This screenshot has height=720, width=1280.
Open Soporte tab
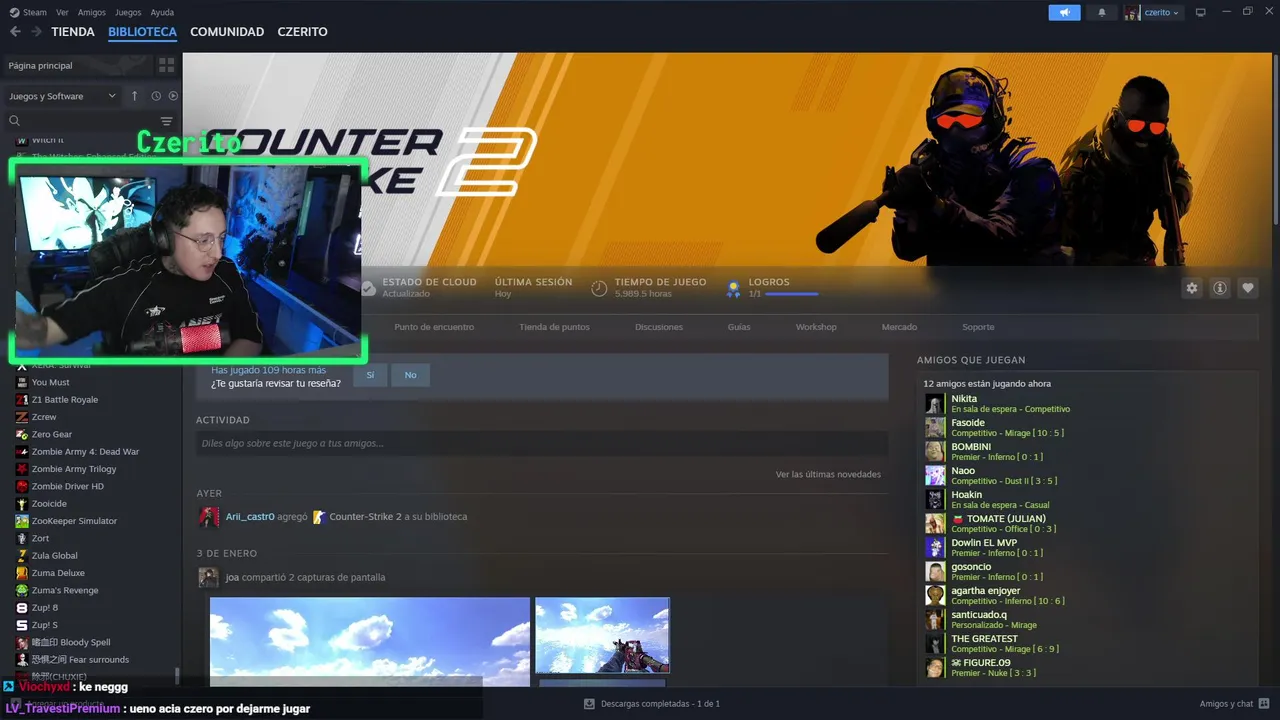(978, 327)
